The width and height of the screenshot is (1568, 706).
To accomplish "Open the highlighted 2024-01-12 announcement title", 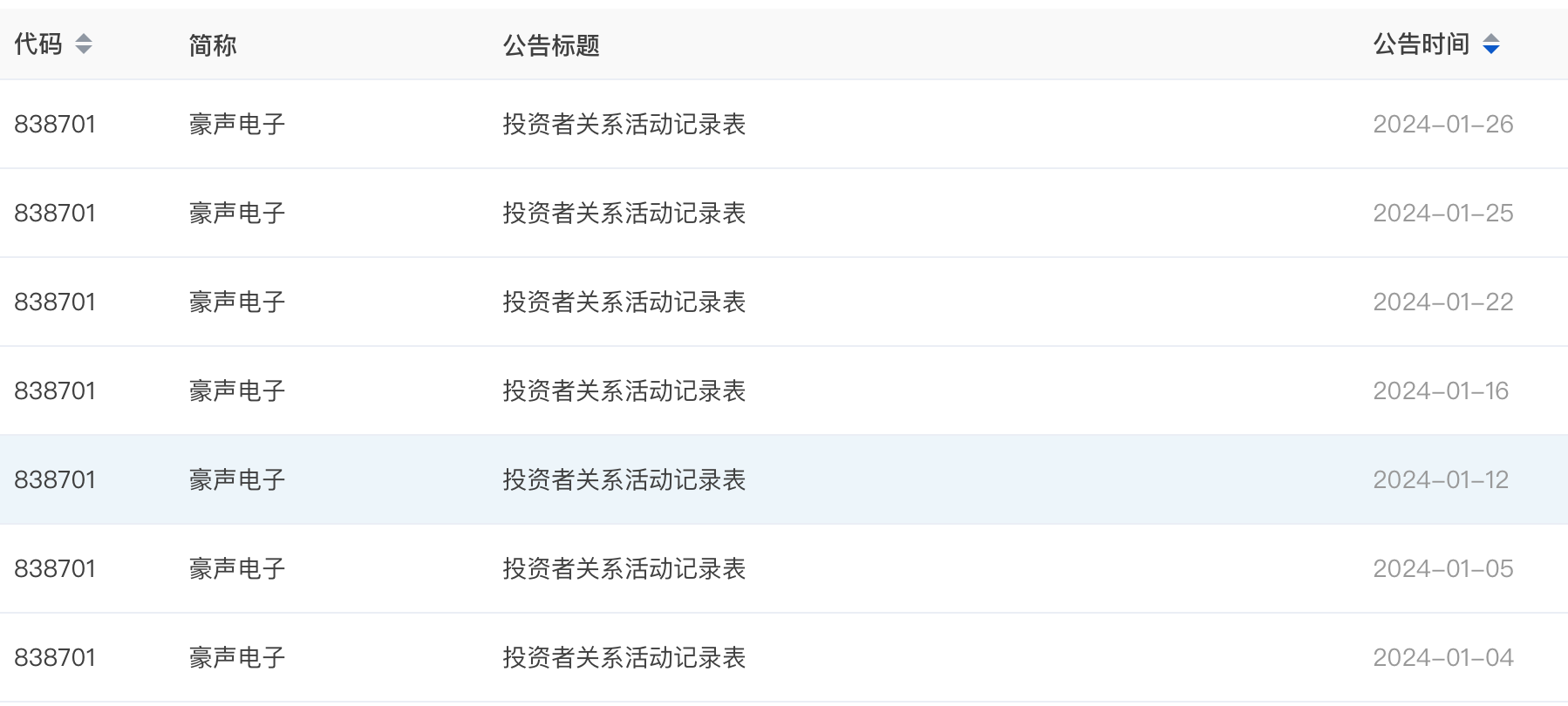I will [x=624, y=480].
